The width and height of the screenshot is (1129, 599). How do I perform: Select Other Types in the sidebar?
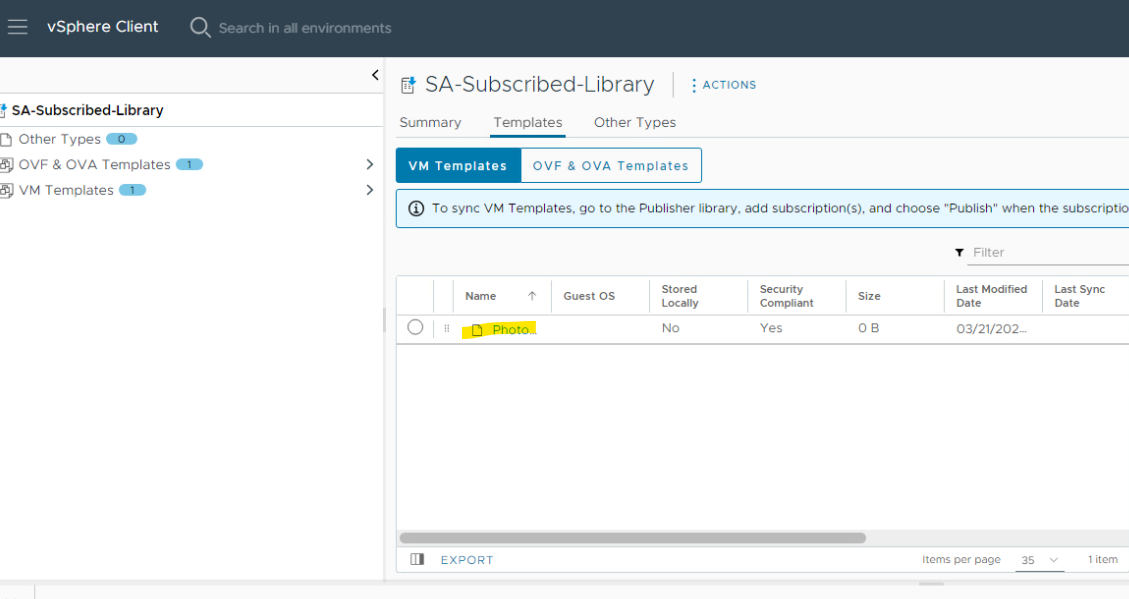point(60,139)
